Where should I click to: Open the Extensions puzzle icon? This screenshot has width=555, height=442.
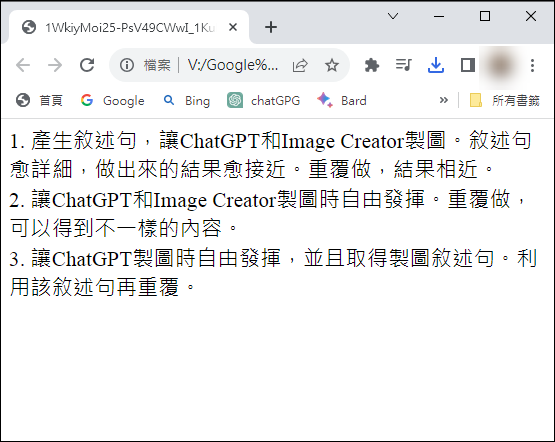(372, 65)
